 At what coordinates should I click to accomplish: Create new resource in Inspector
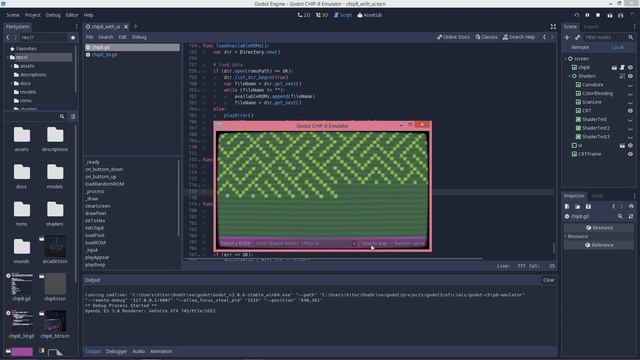click(x=567, y=207)
